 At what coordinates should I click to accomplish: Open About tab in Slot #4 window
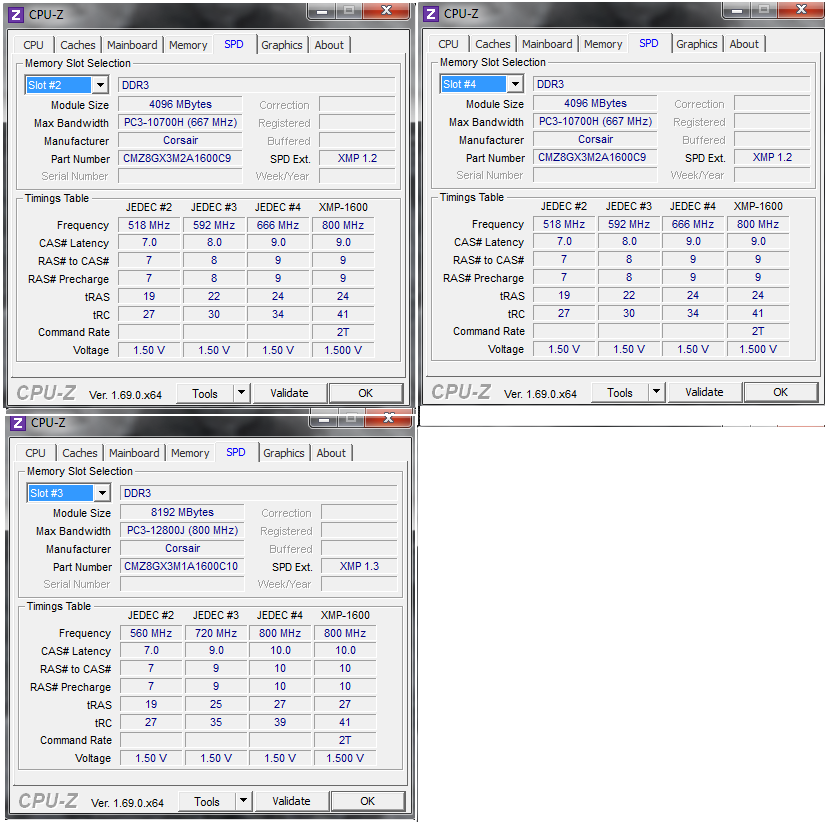pos(744,44)
